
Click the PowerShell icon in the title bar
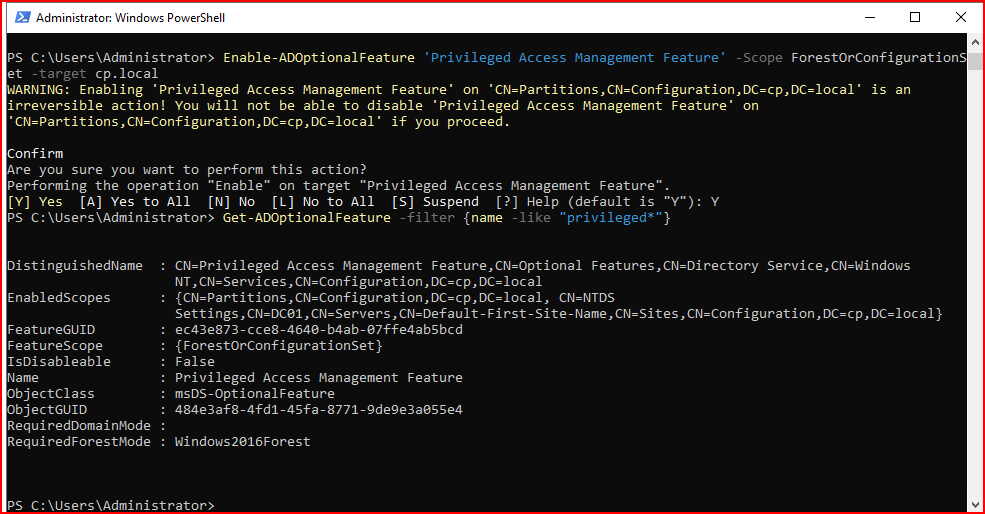[x=23, y=18]
